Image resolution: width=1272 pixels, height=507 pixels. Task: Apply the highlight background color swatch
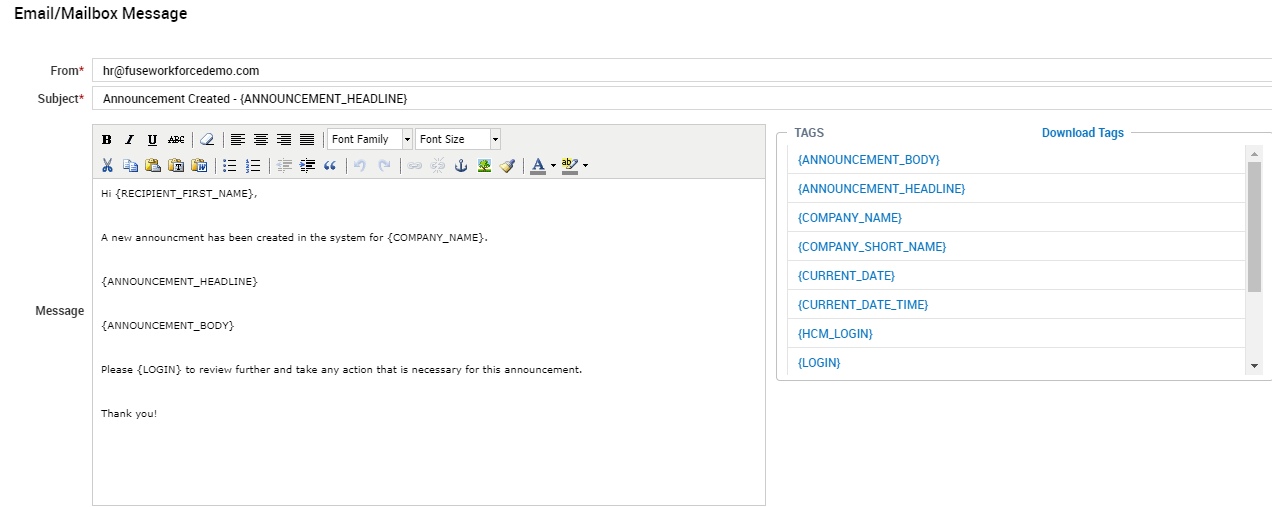point(569,166)
